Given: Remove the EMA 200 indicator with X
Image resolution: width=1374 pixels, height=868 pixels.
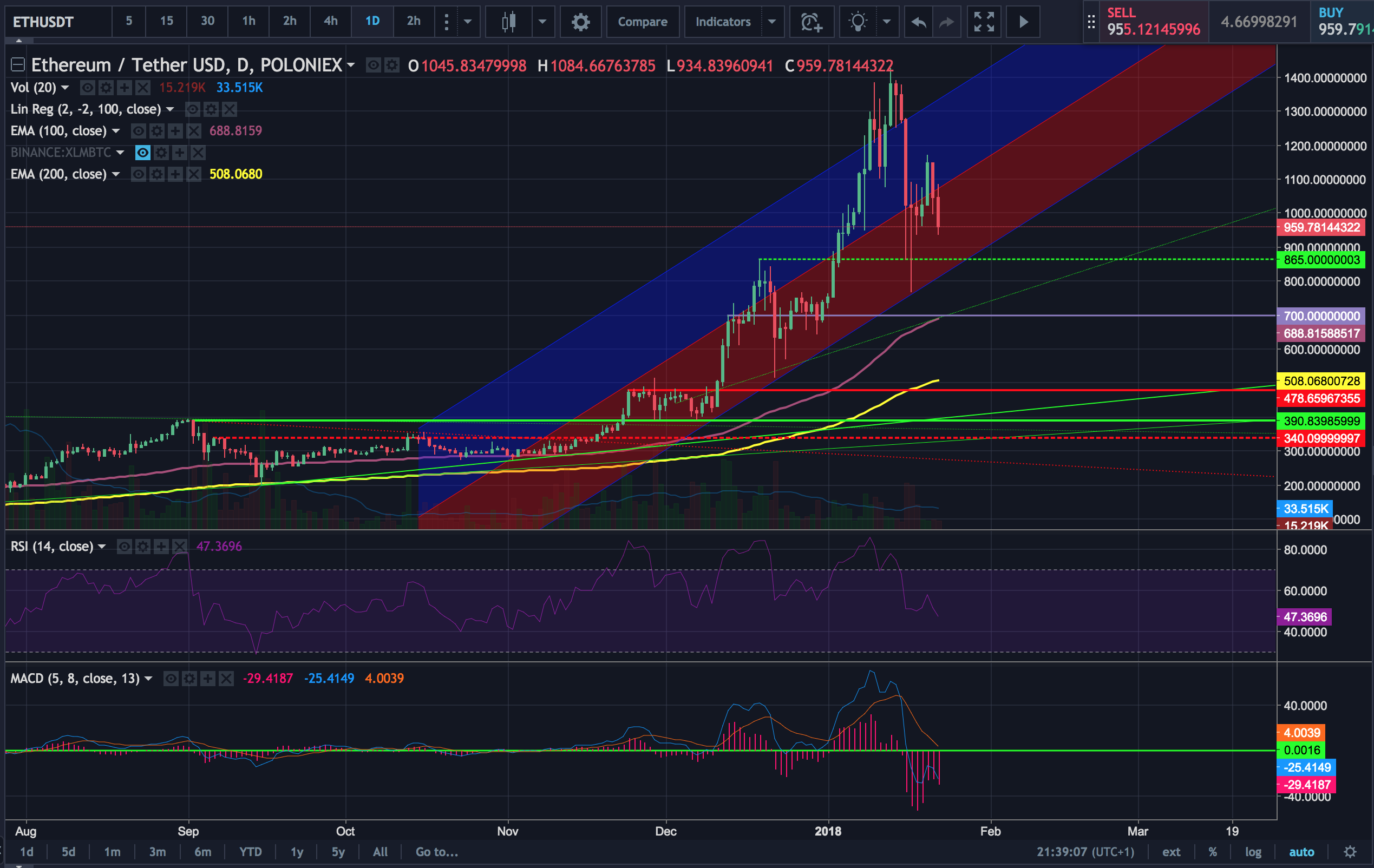Looking at the screenshot, I should click(194, 174).
